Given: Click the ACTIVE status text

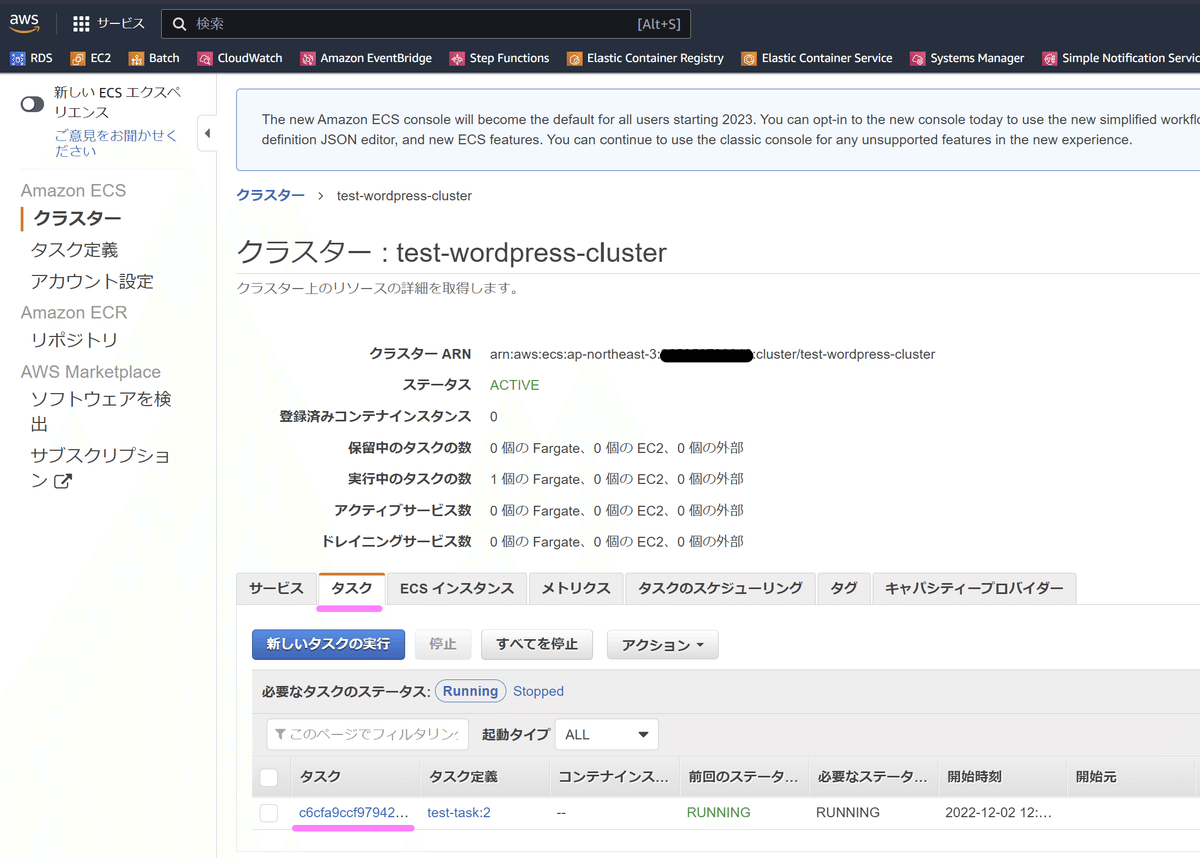Looking at the screenshot, I should 514,385.
